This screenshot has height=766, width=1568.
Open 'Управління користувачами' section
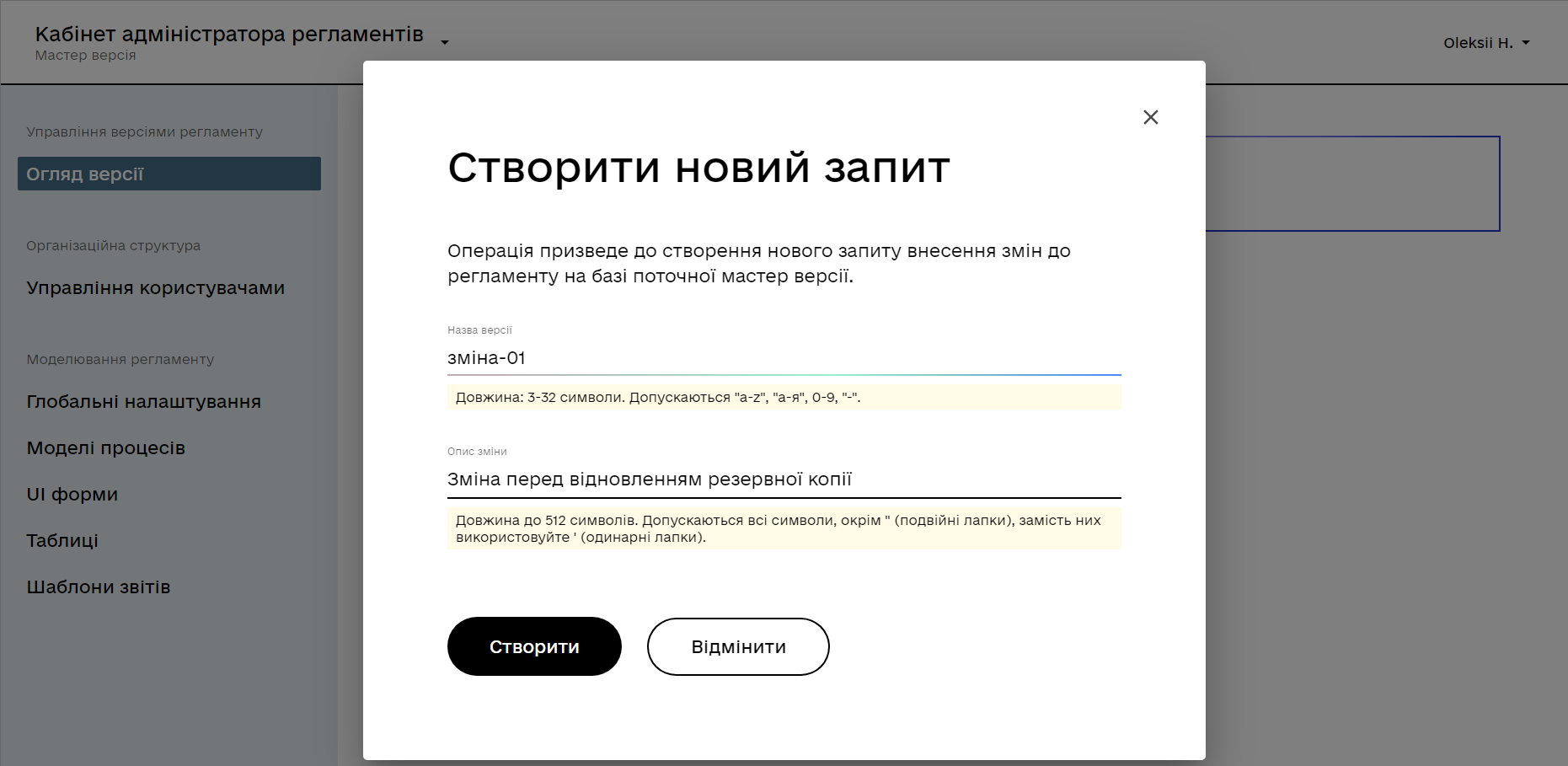155,288
